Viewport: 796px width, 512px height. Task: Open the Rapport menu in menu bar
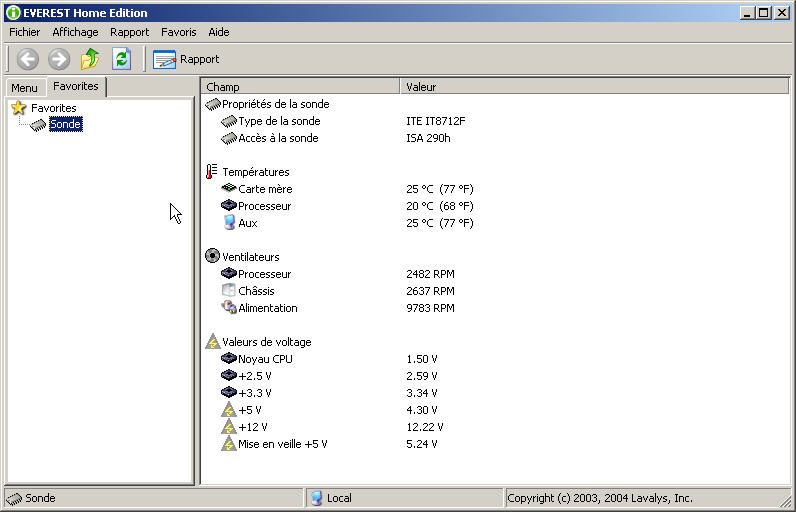pyautogui.click(x=129, y=32)
